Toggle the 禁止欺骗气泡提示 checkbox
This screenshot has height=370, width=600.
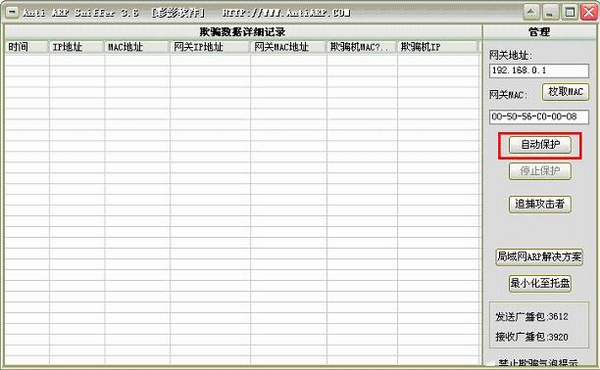point(491,363)
